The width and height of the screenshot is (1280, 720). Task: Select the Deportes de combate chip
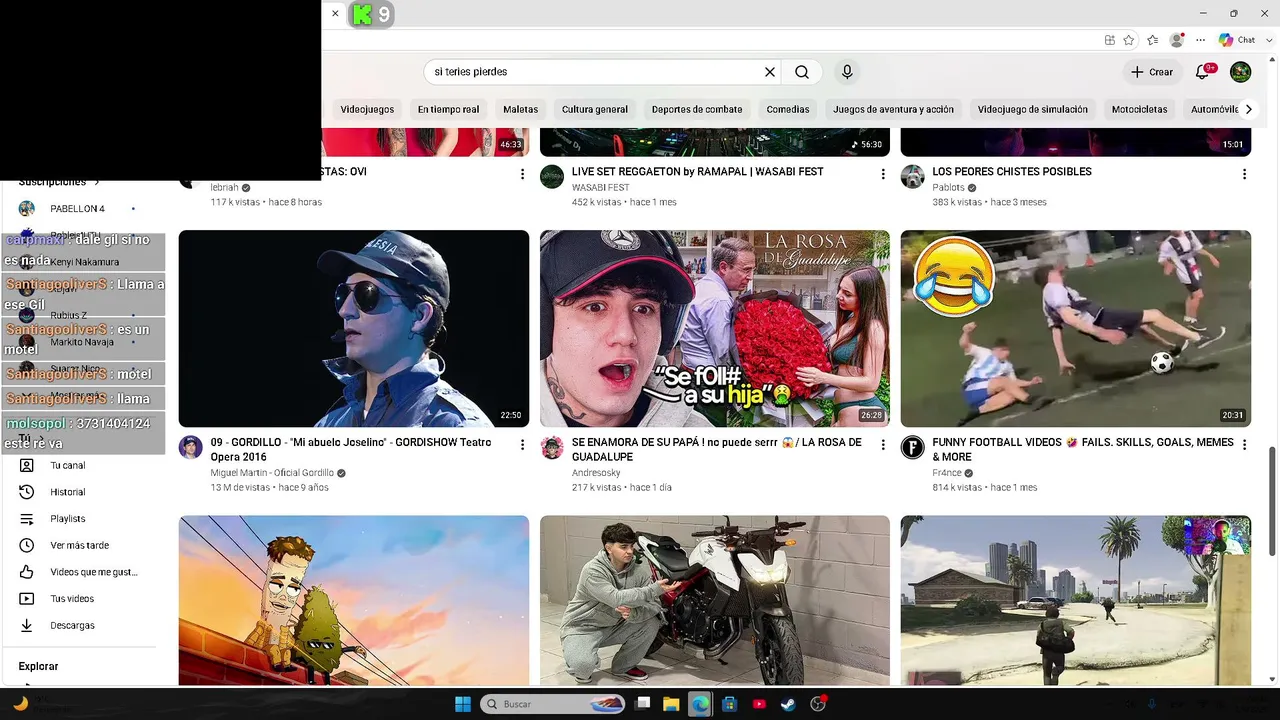tap(697, 109)
